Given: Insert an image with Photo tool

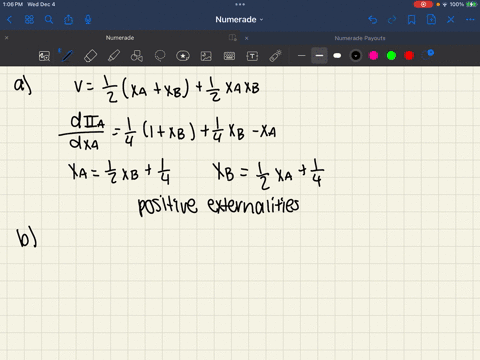Looking at the screenshot, I should click(x=206, y=56).
